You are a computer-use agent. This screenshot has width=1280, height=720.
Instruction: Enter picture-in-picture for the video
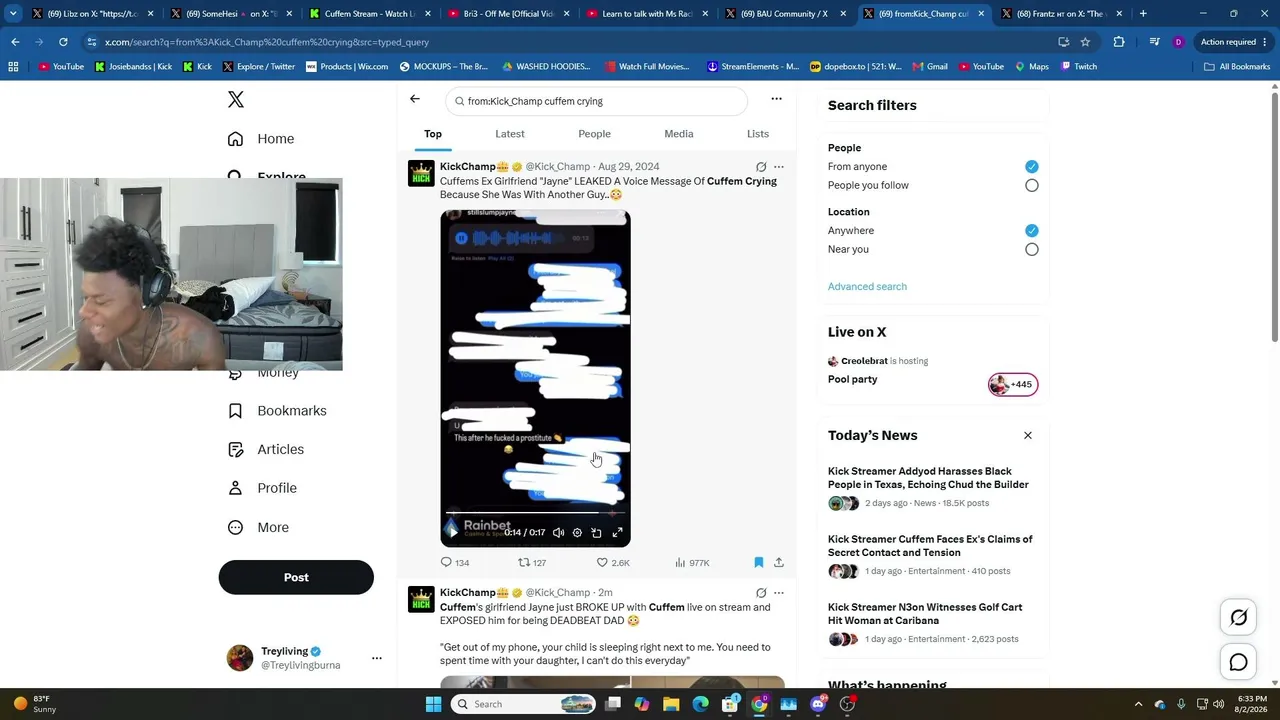(x=597, y=532)
